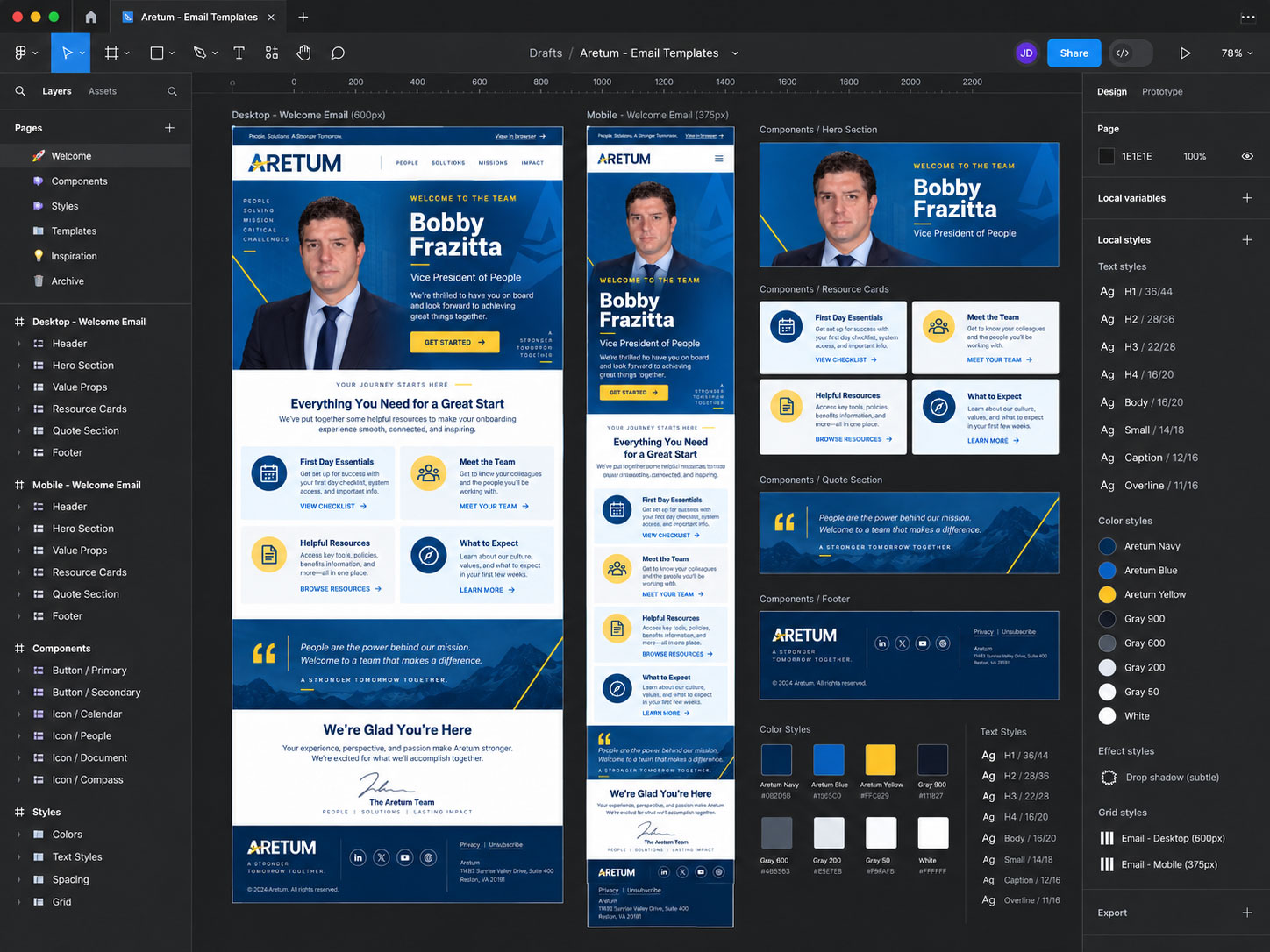Add export setting with plus icon

click(1246, 913)
